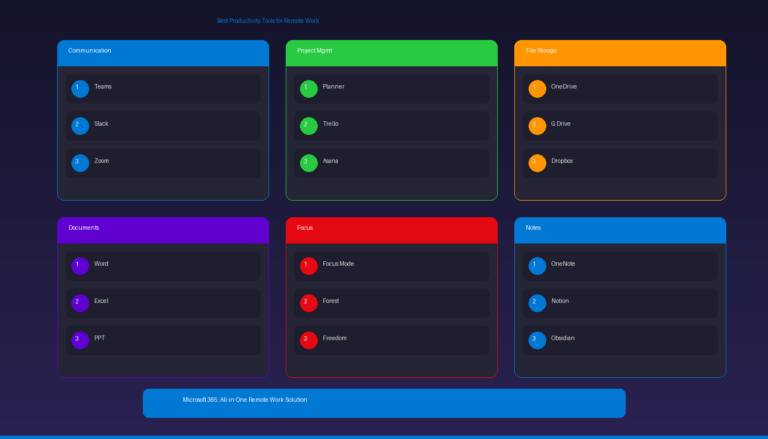Click the Teams label text

pyautogui.click(x=103, y=87)
